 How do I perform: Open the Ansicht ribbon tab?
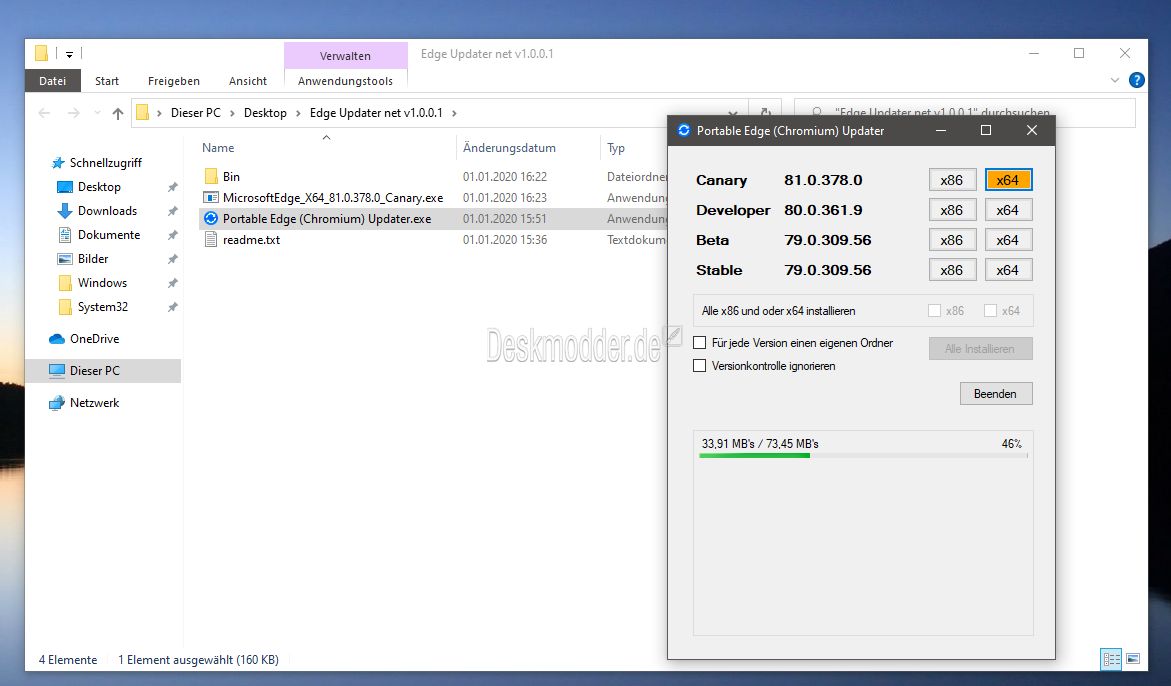pos(248,81)
